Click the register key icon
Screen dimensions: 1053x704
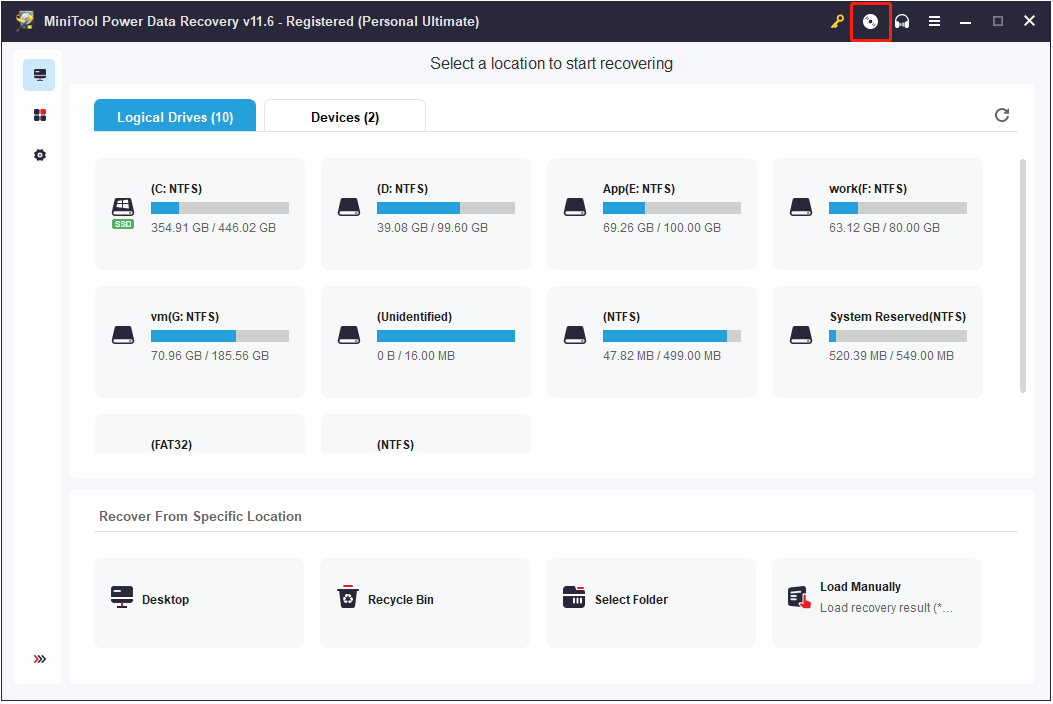pyautogui.click(x=837, y=21)
